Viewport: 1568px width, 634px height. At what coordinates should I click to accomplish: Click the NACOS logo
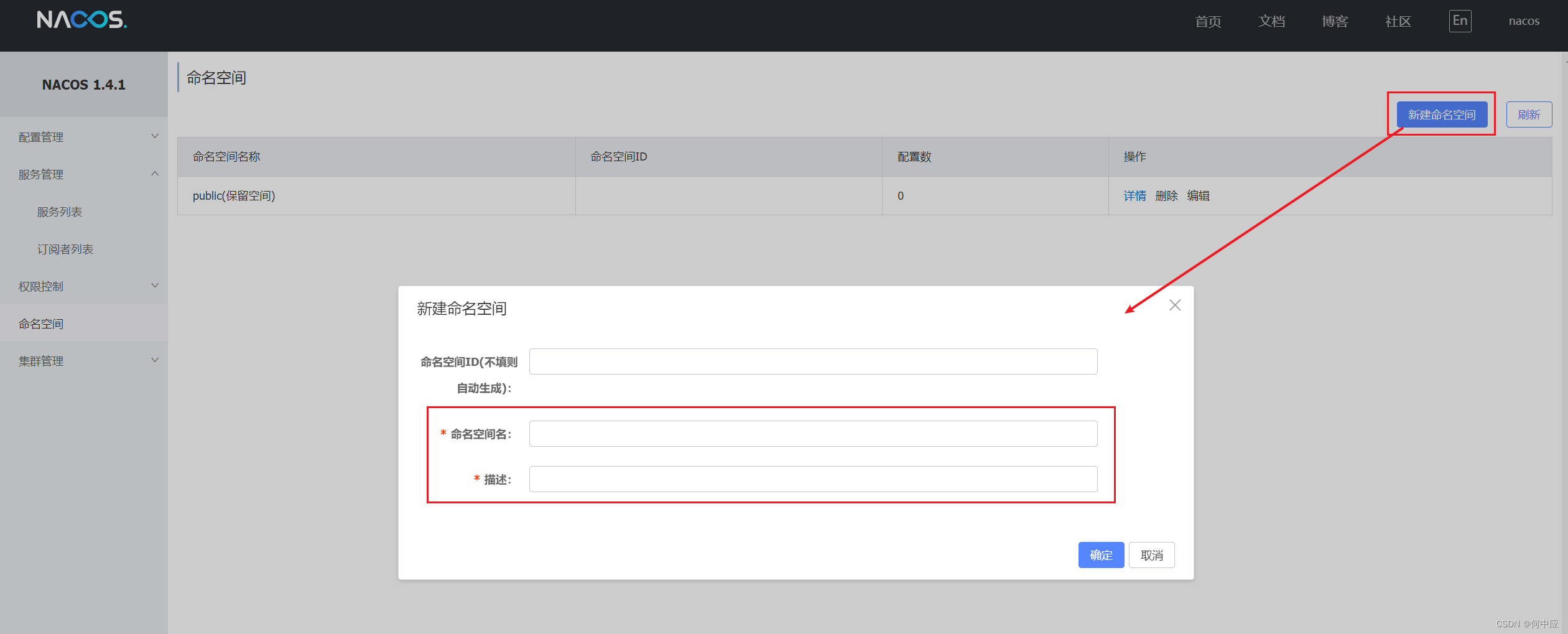point(81,20)
